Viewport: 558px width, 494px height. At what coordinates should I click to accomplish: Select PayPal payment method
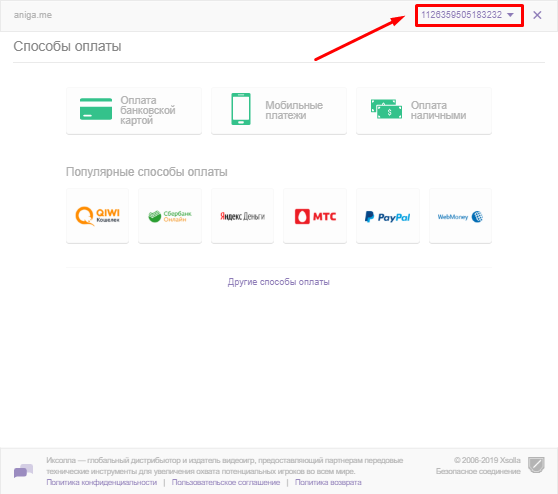click(388, 216)
